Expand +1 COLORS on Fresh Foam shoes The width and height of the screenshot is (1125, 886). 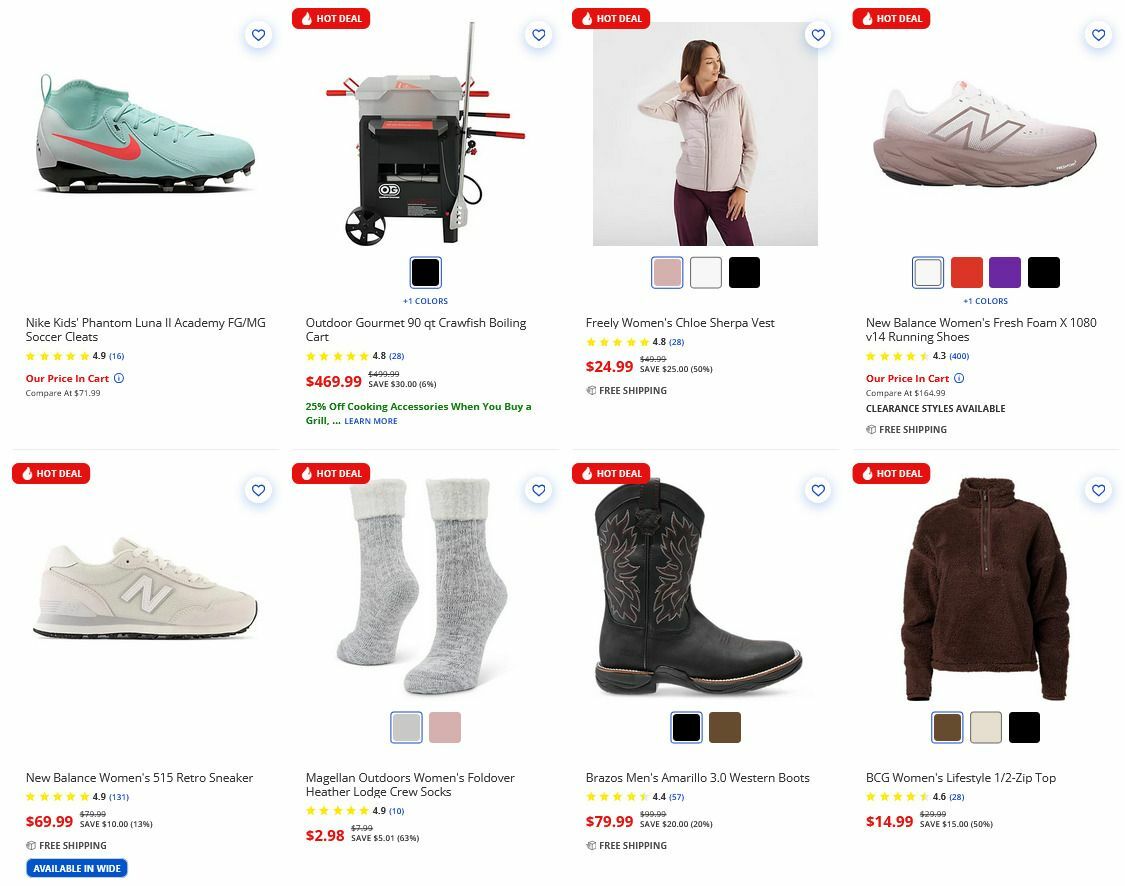point(985,300)
